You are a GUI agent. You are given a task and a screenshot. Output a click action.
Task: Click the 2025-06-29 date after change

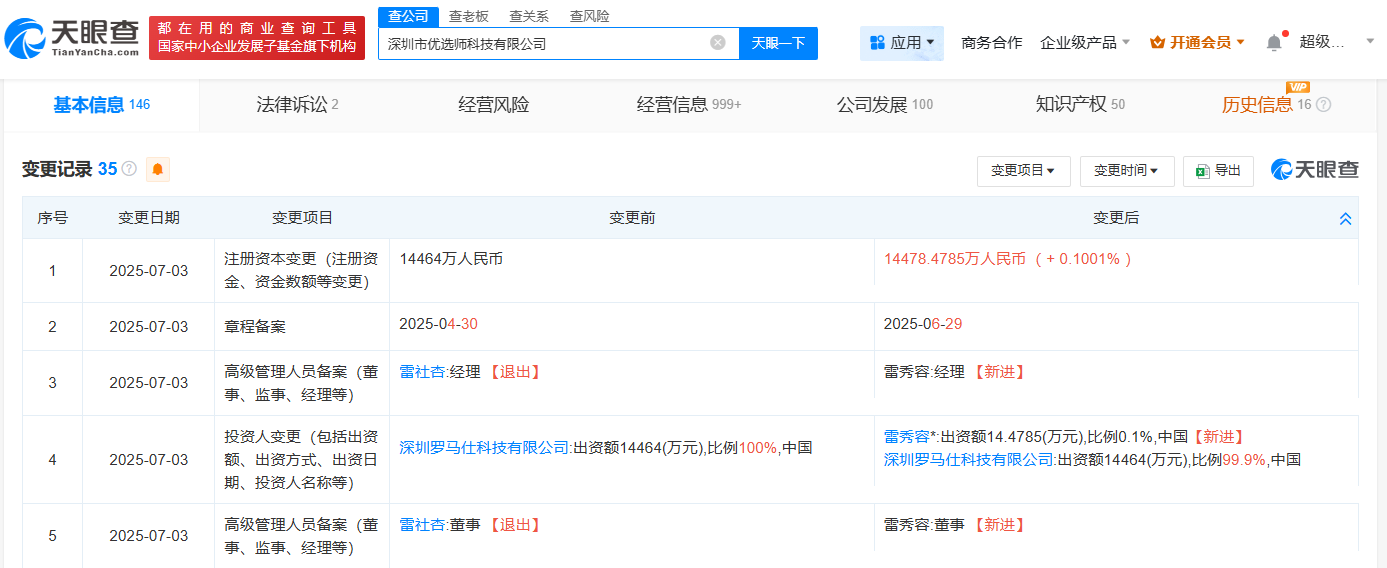923,325
